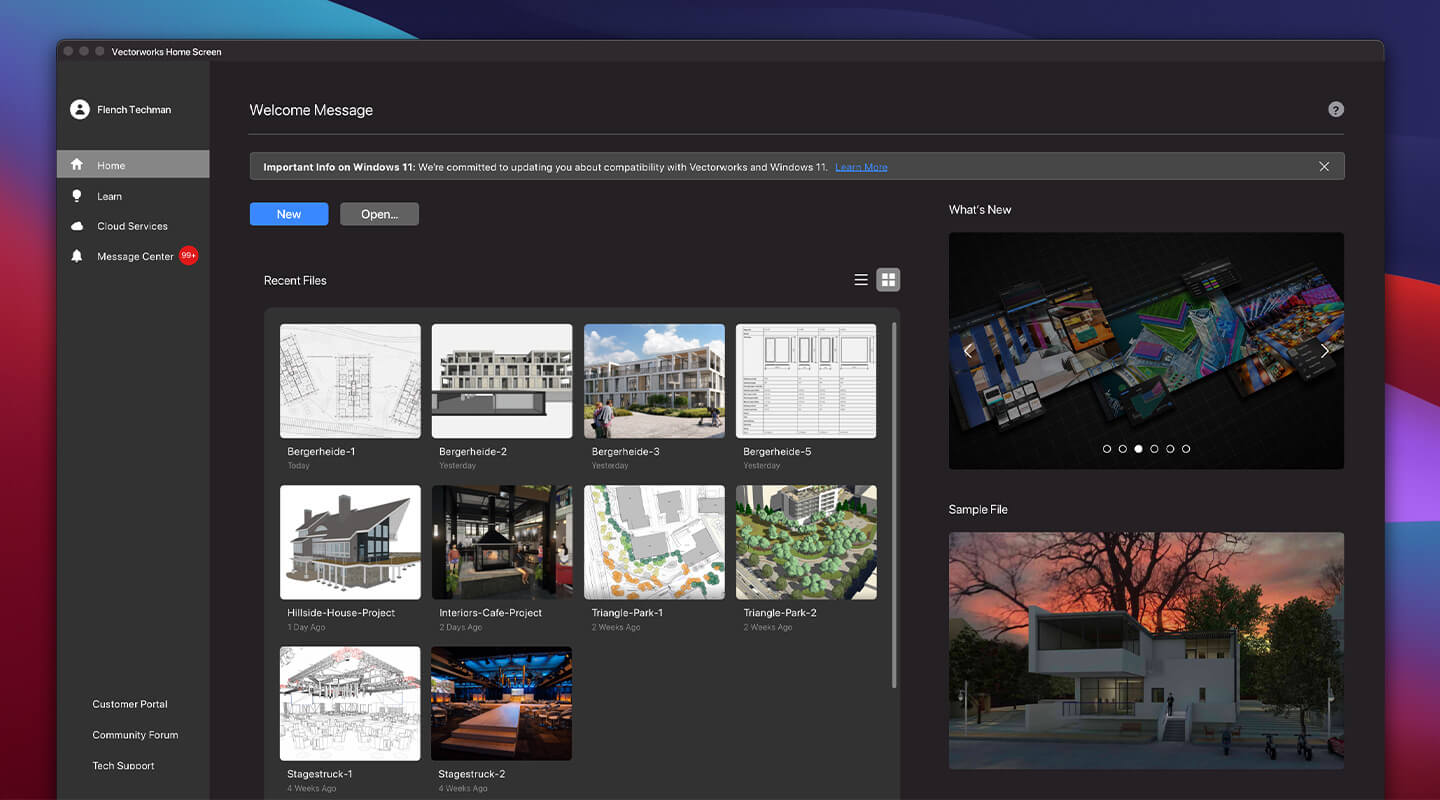Screen dimensions: 1440x800
Task: Dismiss the Windows 11 compatibility banner
Action: coord(1324,166)
